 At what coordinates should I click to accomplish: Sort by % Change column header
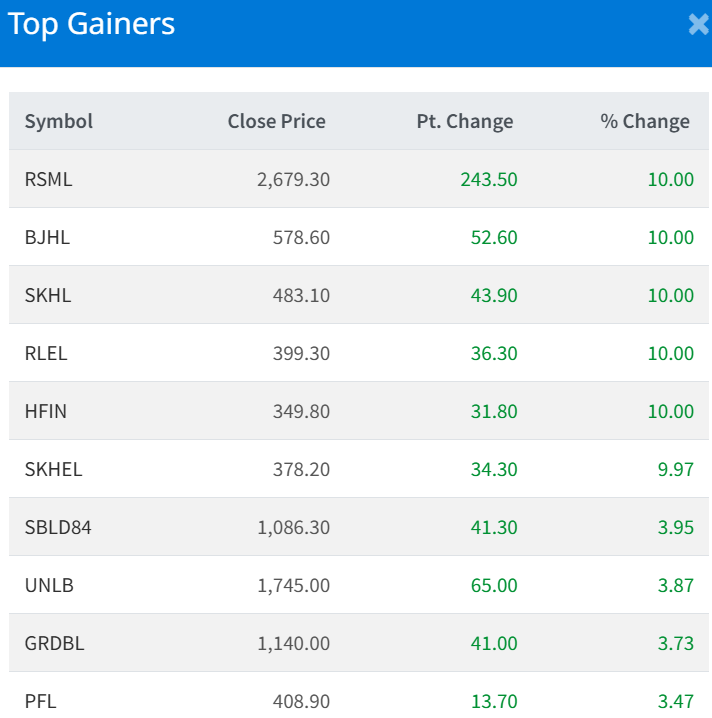tap(645, 122)
